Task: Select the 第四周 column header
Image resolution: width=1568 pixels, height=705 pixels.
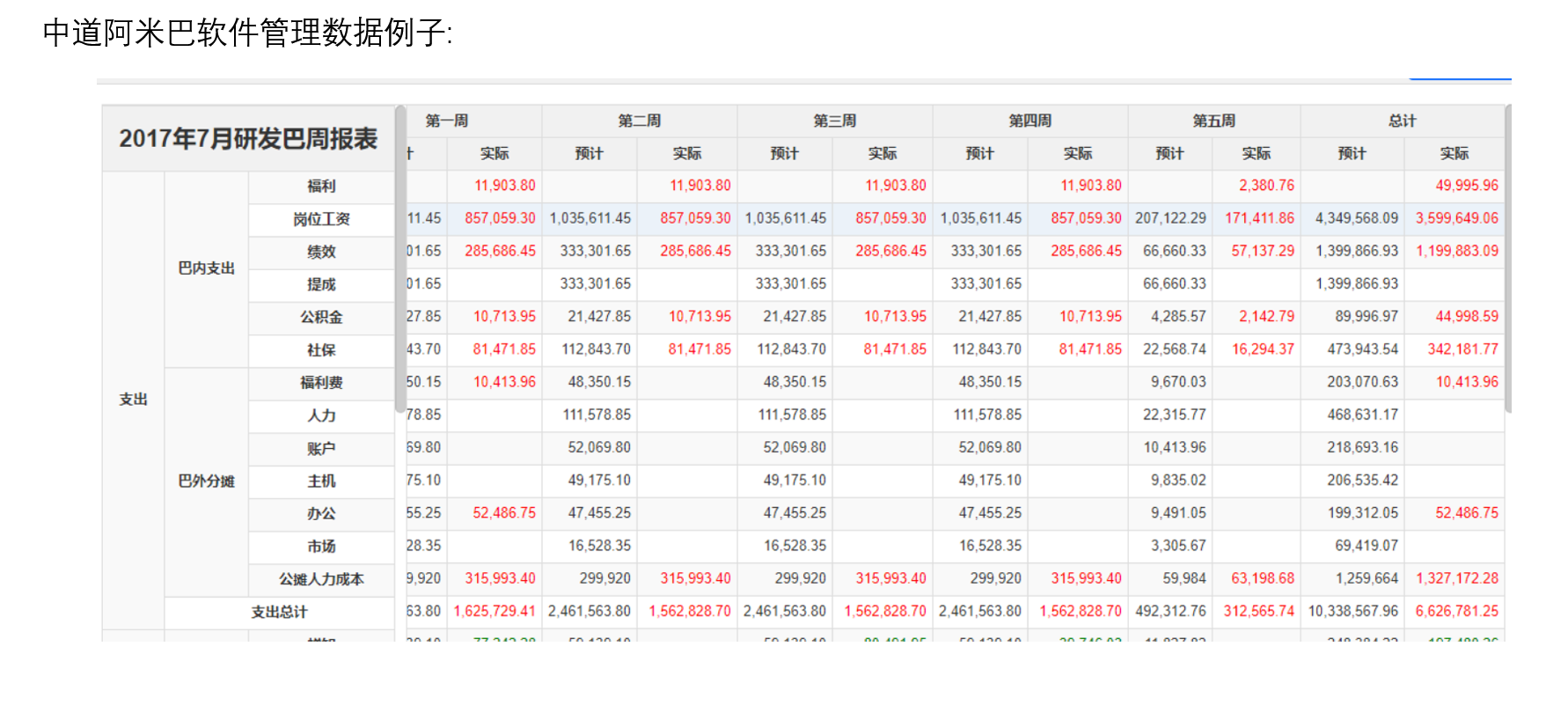Action: 1030,121
